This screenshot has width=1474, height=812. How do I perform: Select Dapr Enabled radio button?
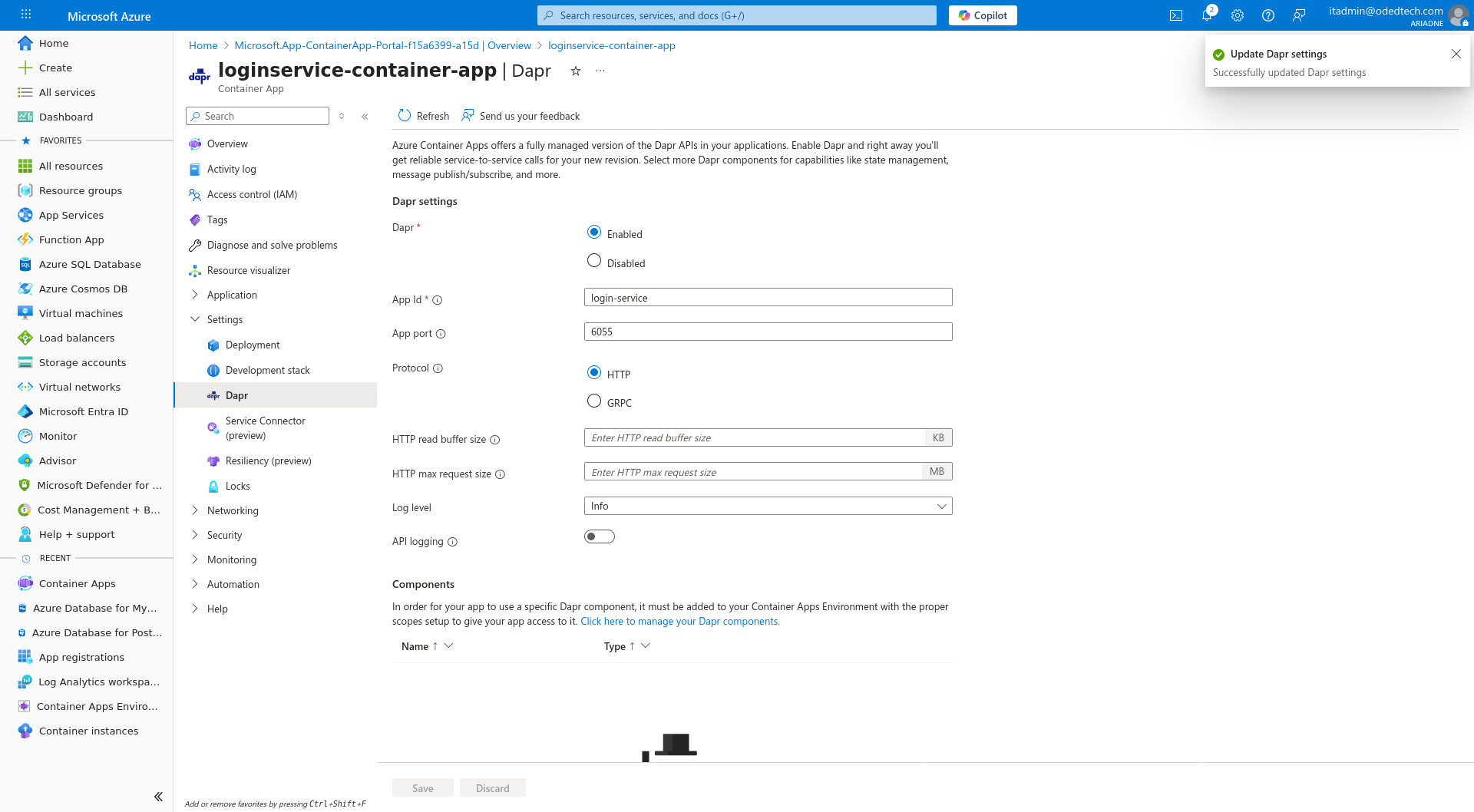coord(594,232)
